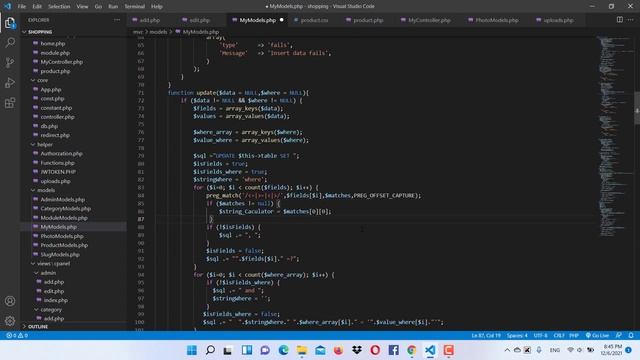Open controller.php in explorer
640x360 pixels.
pyautogui.click(x=57, y=117)
